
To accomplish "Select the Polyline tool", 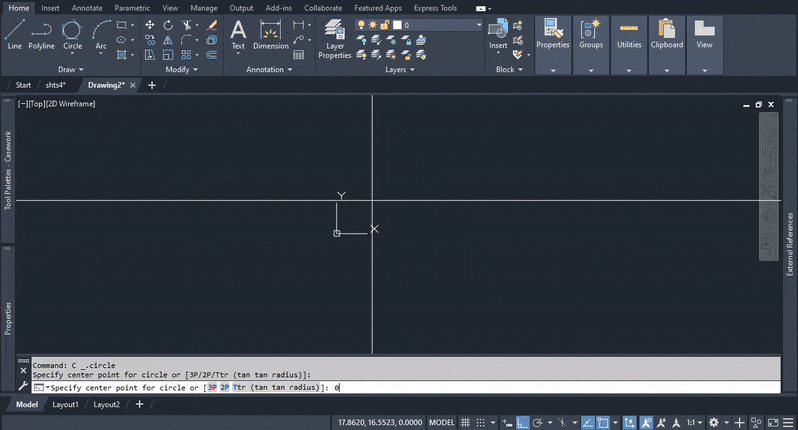I will 41,34.
